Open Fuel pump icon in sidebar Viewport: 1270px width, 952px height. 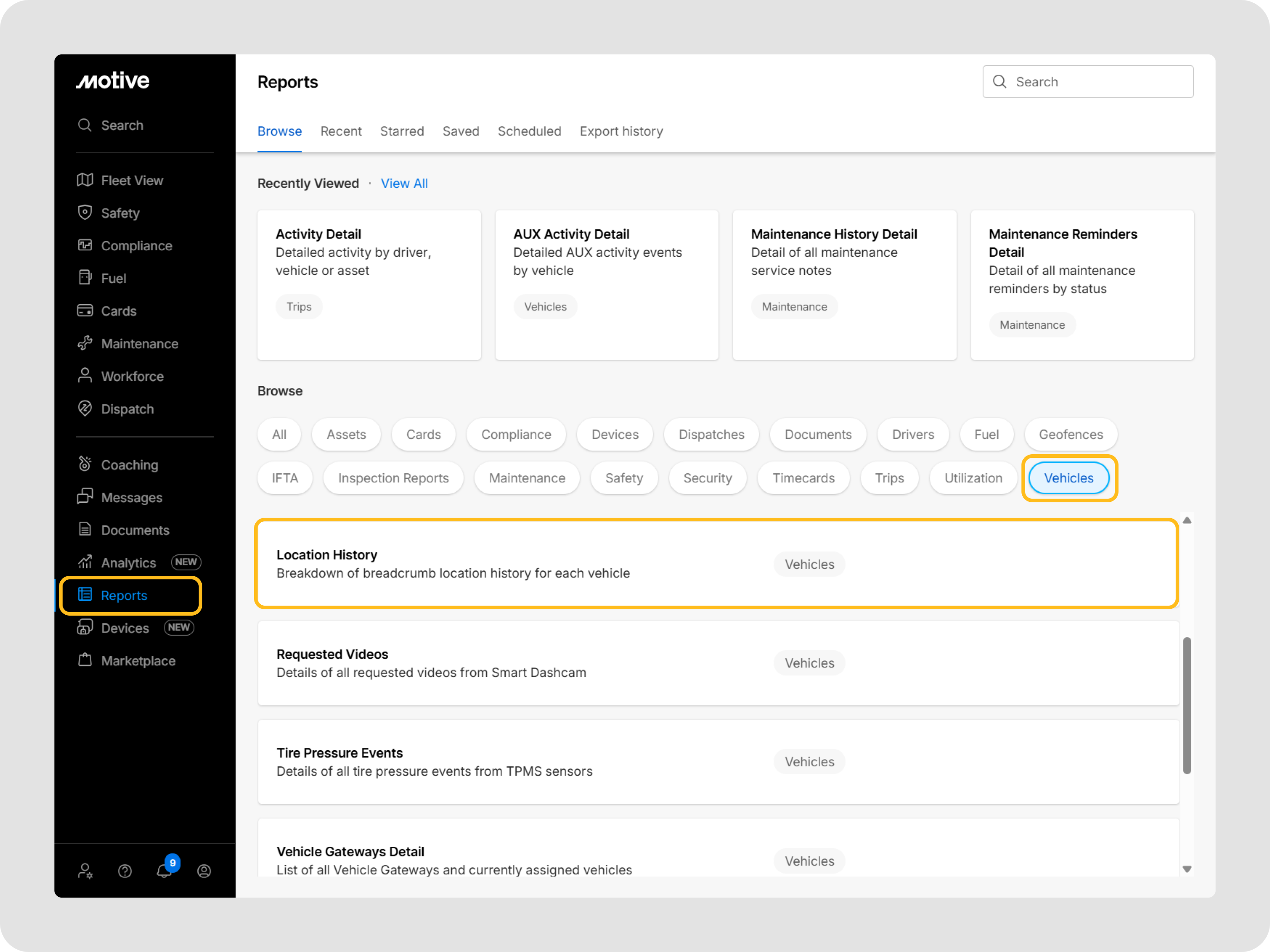pyautogui.click(x=85, y=278)
